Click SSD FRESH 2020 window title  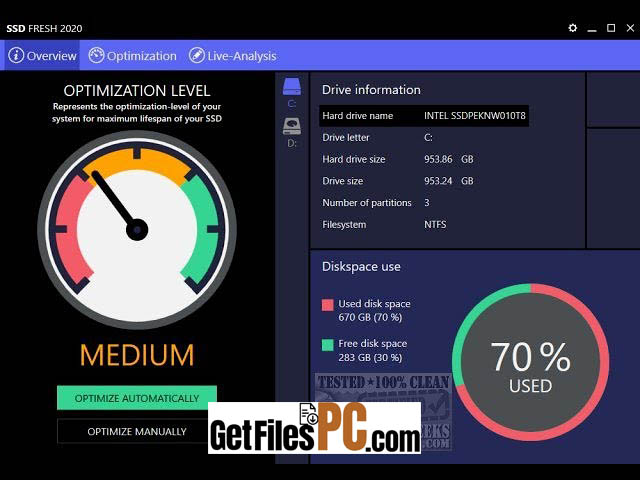44,29
